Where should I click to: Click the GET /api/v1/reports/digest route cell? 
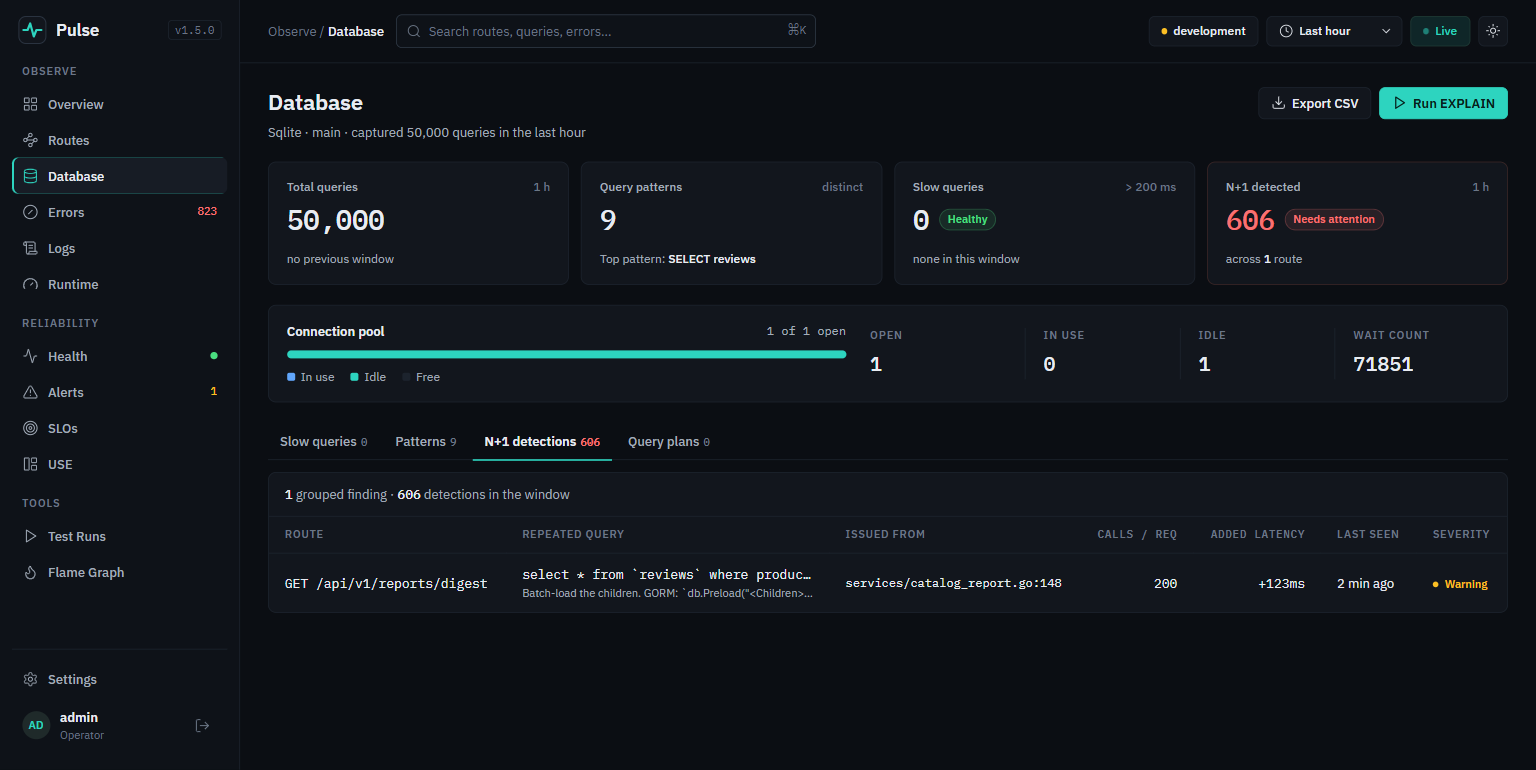386,583
